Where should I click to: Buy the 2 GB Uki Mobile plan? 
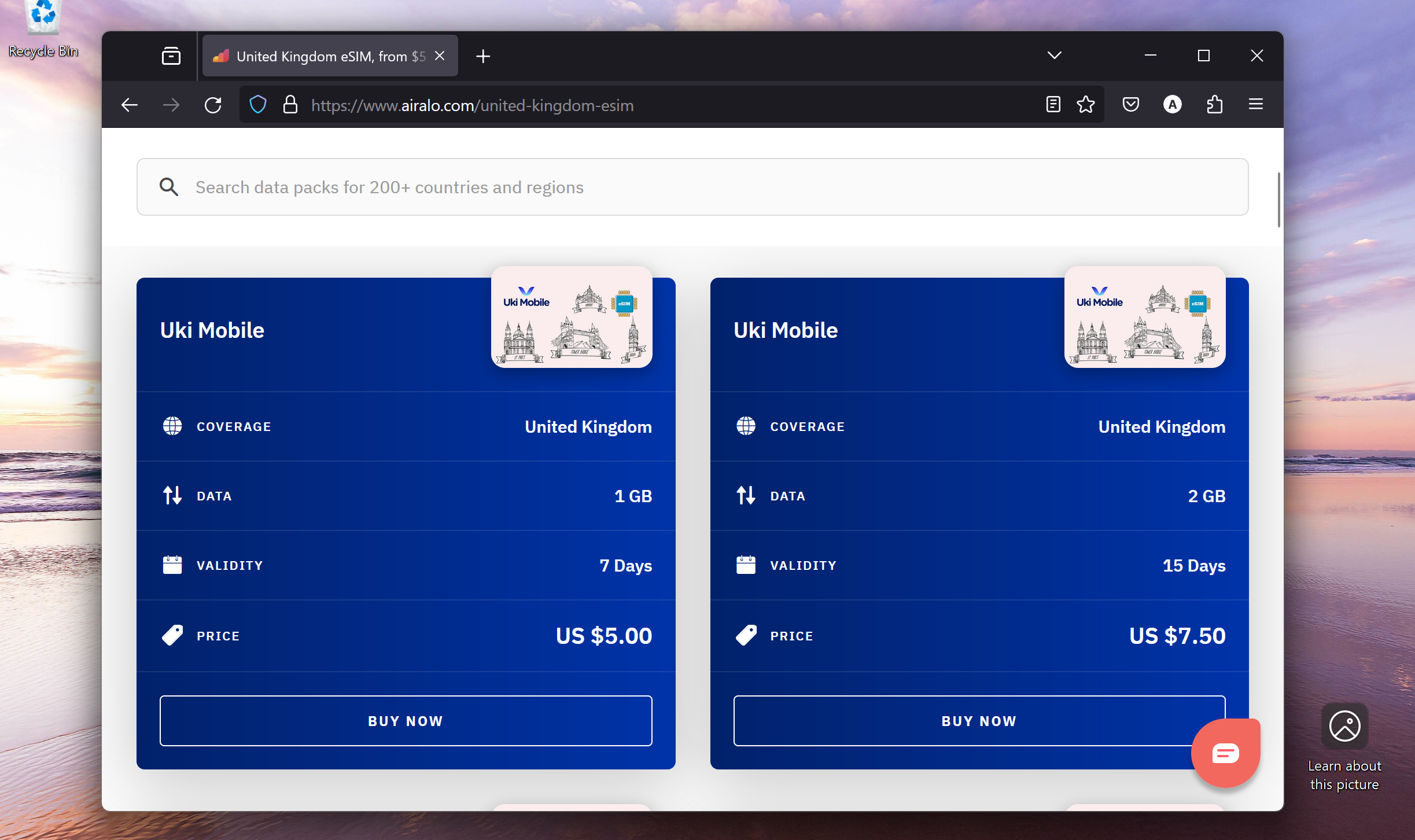(x=979, y=721)
